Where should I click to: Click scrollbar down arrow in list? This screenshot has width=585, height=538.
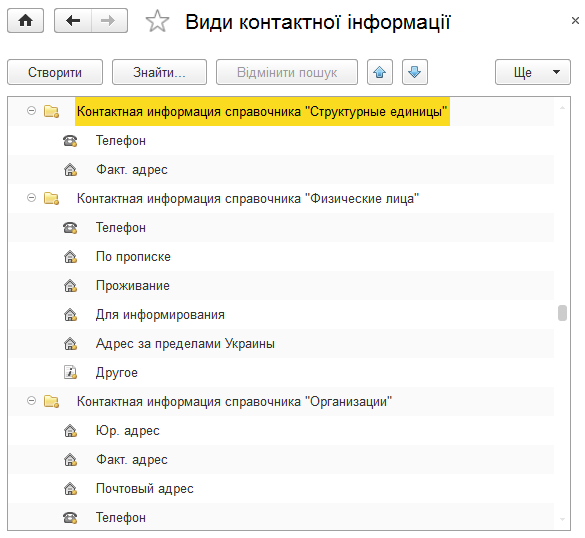pyautogui.click(x=562, y=519)
